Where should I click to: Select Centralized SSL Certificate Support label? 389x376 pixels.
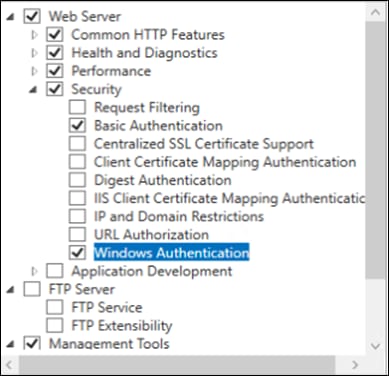pyautogui.click(x=204, y=144)
